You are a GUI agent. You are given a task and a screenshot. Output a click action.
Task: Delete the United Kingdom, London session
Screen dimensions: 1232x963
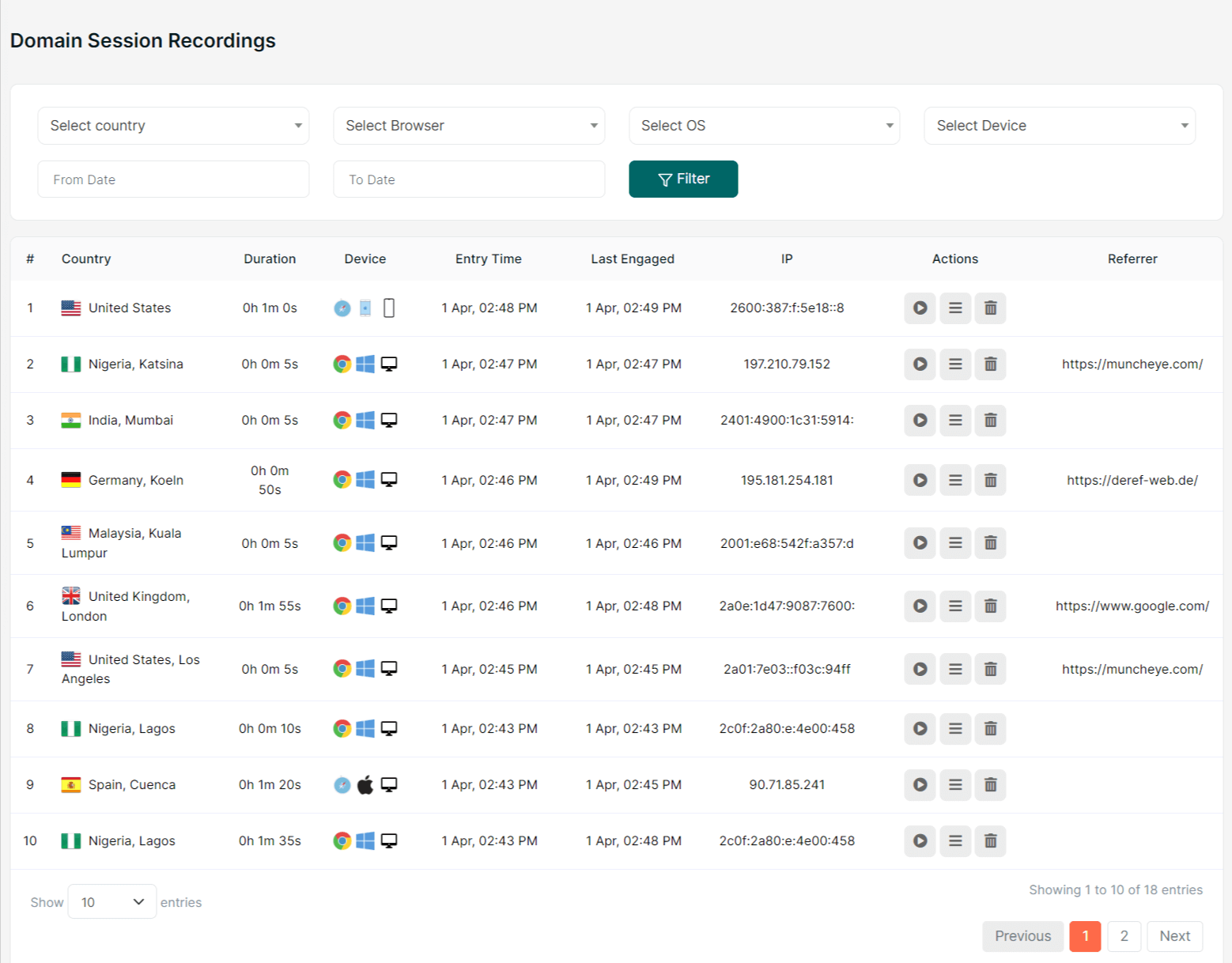tap(990, 606)
